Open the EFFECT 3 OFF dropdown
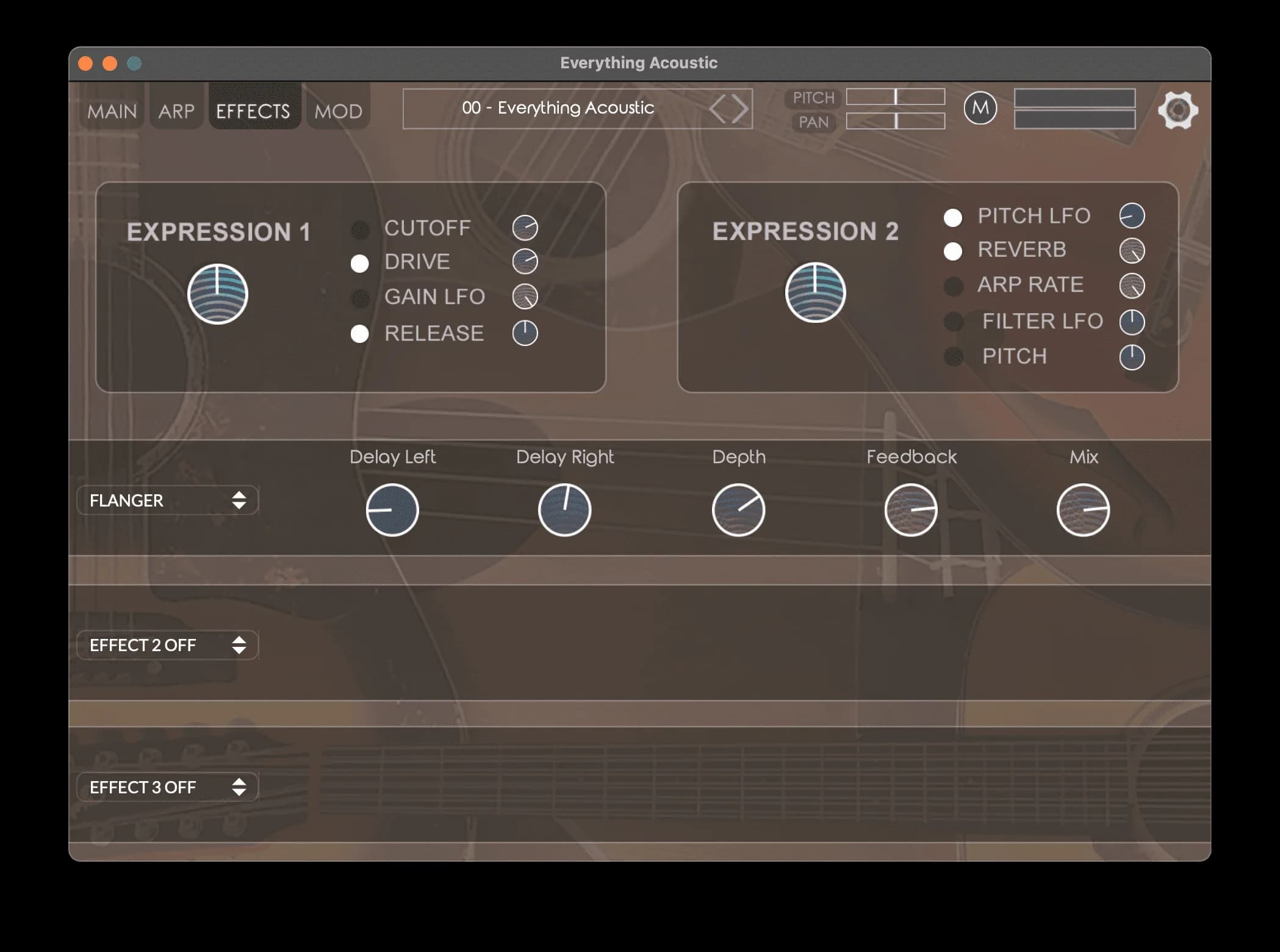 coord(167,787)
